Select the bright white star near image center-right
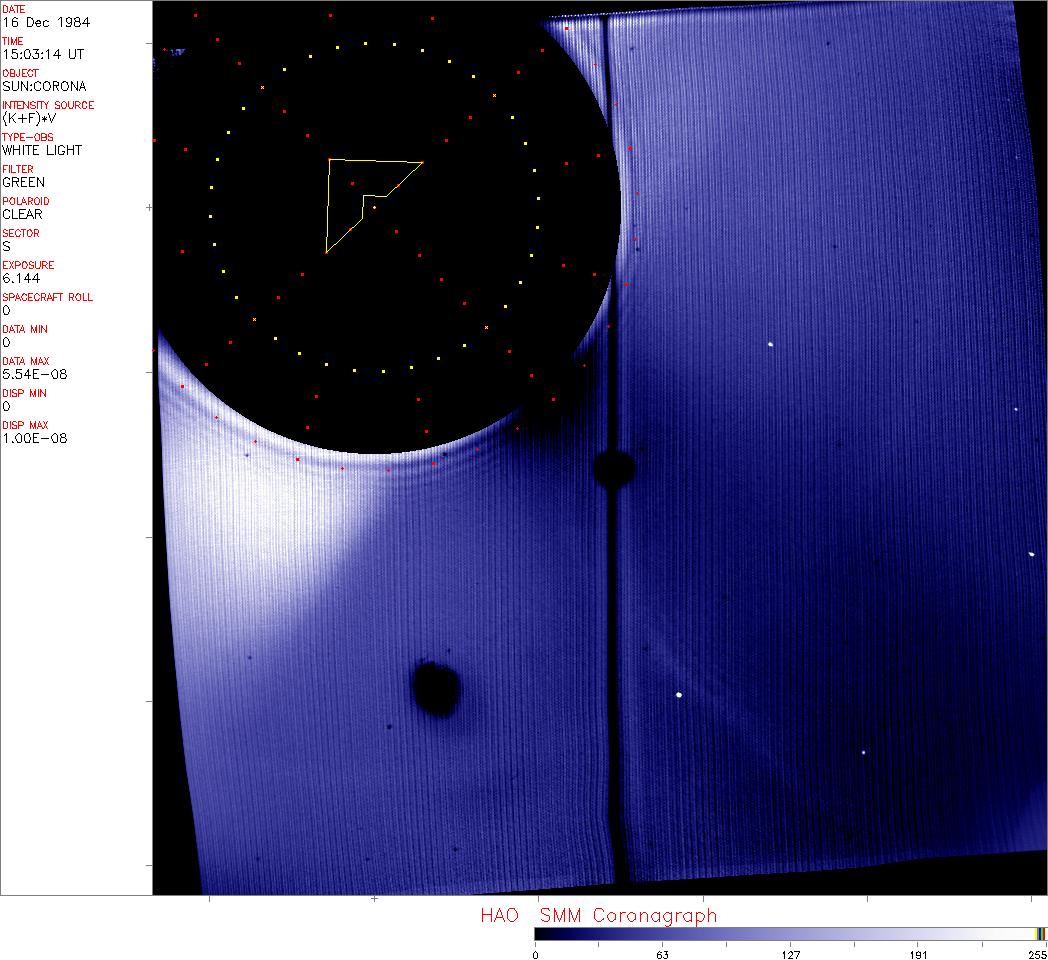The height and width of the screenshot is (960, 1048). click(x=771, y=345)
